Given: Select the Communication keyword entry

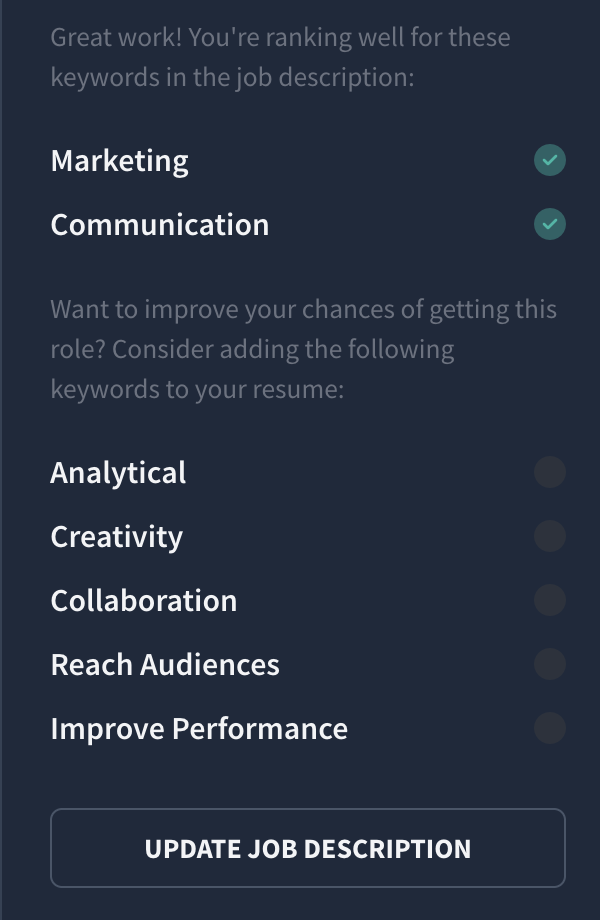Looking at the screenshot, I should click(159, 224).
